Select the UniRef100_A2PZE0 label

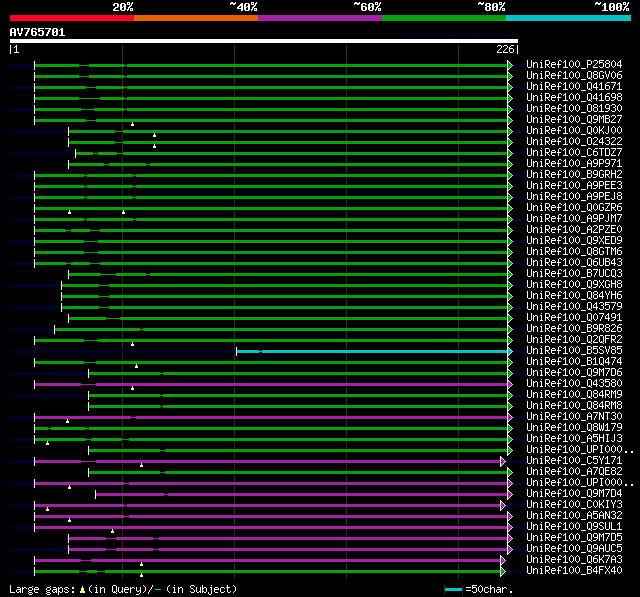tap(574, 230)
